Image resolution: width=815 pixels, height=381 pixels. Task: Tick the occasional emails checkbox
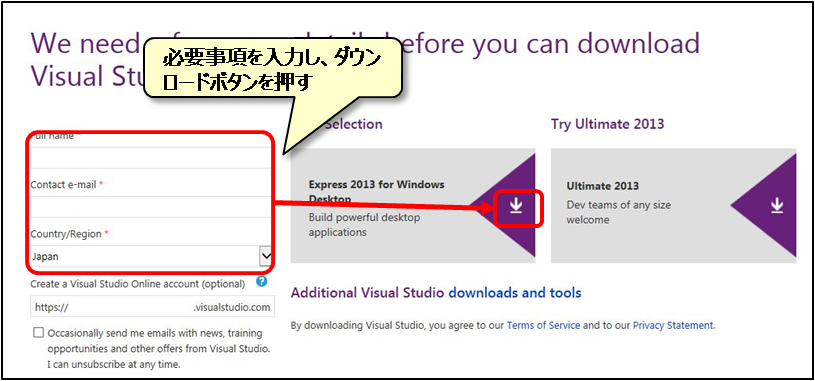click(38, 333)
